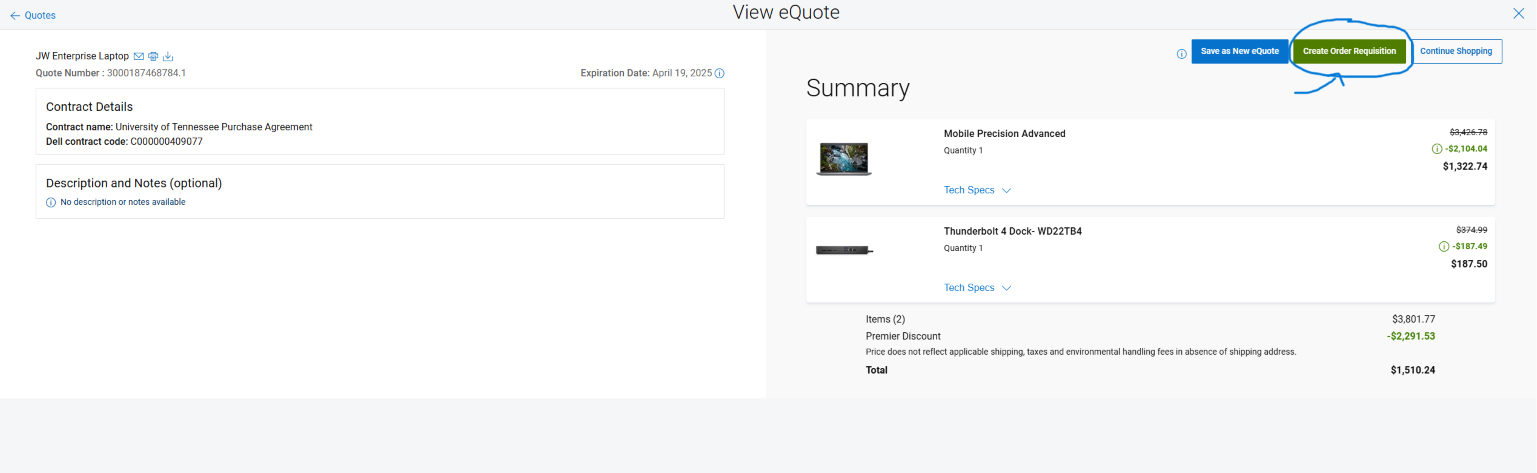Click the Mobile Precision laptop thumbnail

(x=844, y=160)
